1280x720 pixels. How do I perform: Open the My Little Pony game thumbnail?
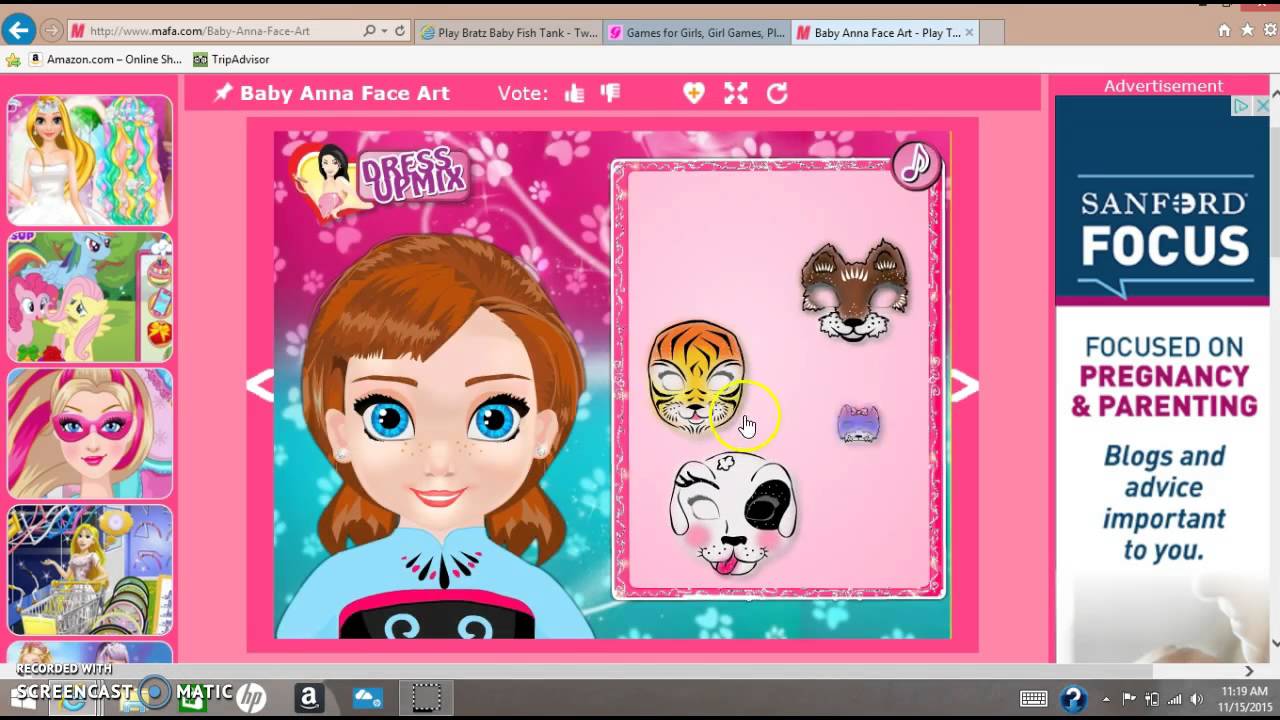pos(90,297)
